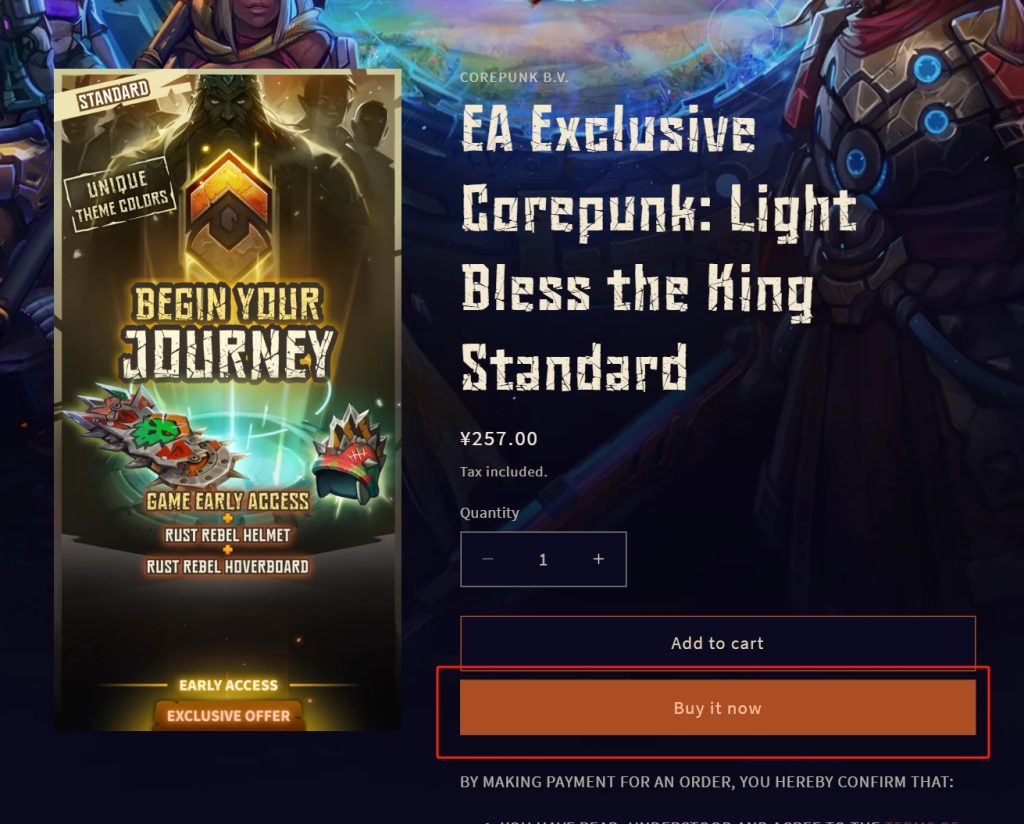Add the Standard pack to cart
The image size is (1024, 824).
point(718,643)
